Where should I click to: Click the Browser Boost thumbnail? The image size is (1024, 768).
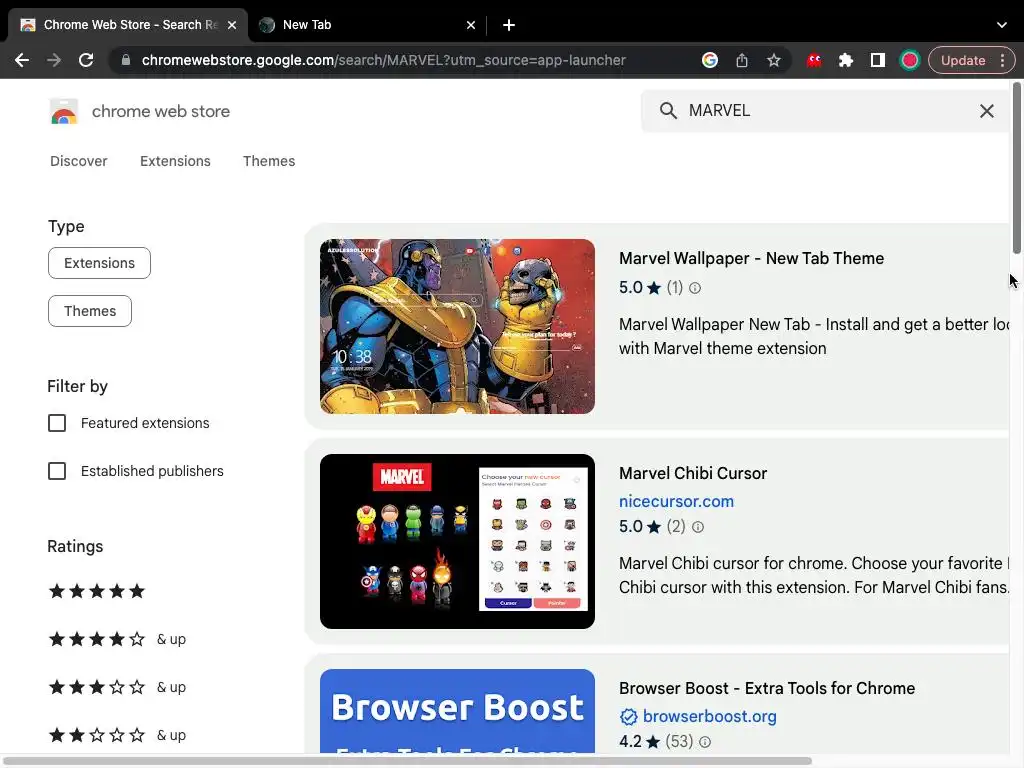point(457,711)
